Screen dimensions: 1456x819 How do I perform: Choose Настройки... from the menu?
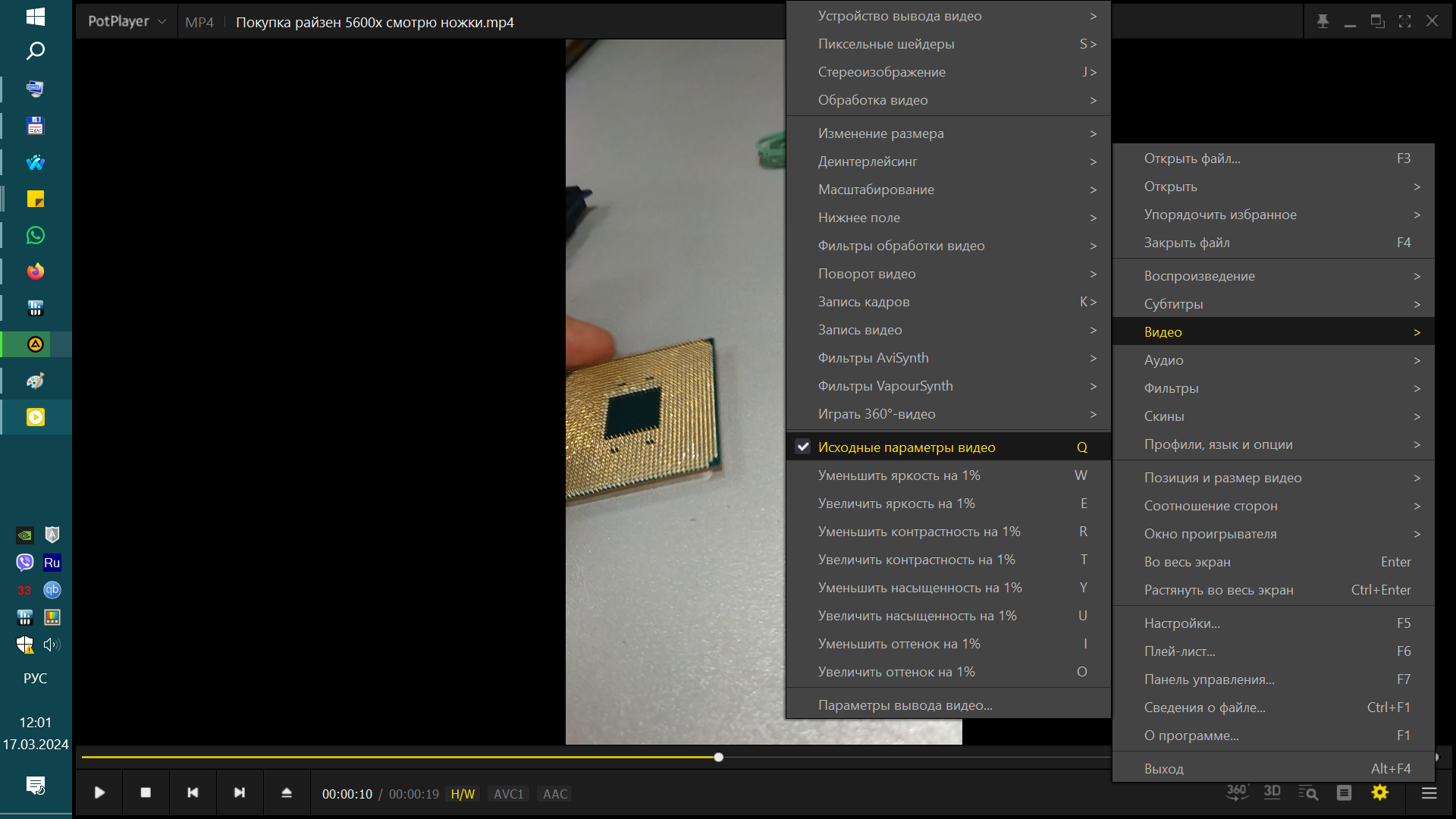pyautogui.click(x=1181, y=623)
